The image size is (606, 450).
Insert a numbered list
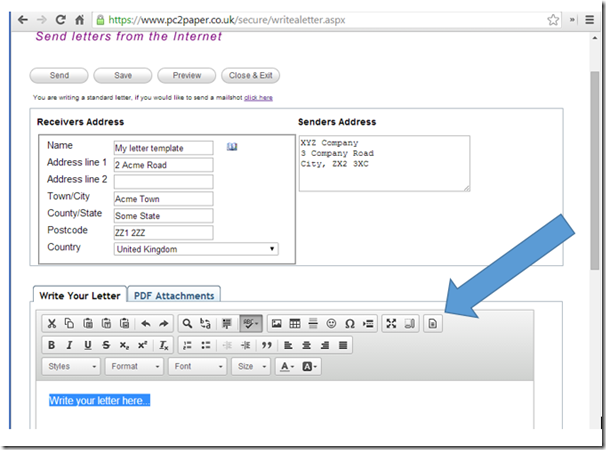pos(187,345)
